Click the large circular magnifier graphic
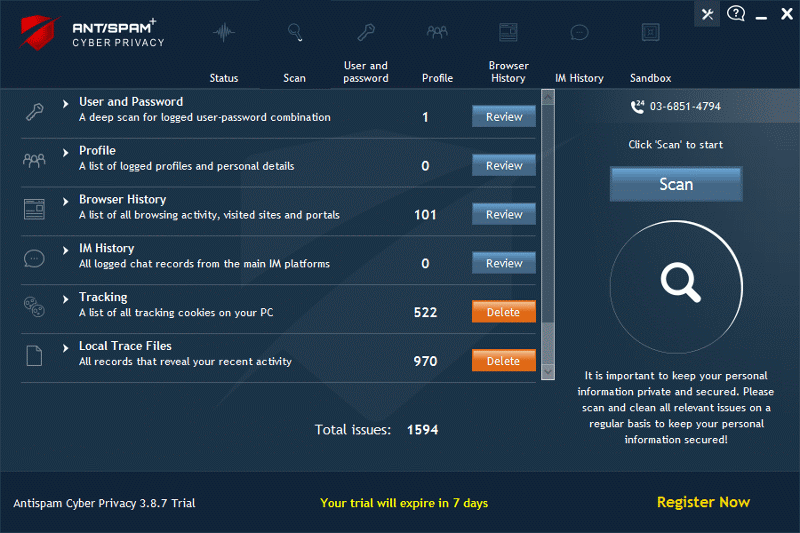 tap(676, 287)
